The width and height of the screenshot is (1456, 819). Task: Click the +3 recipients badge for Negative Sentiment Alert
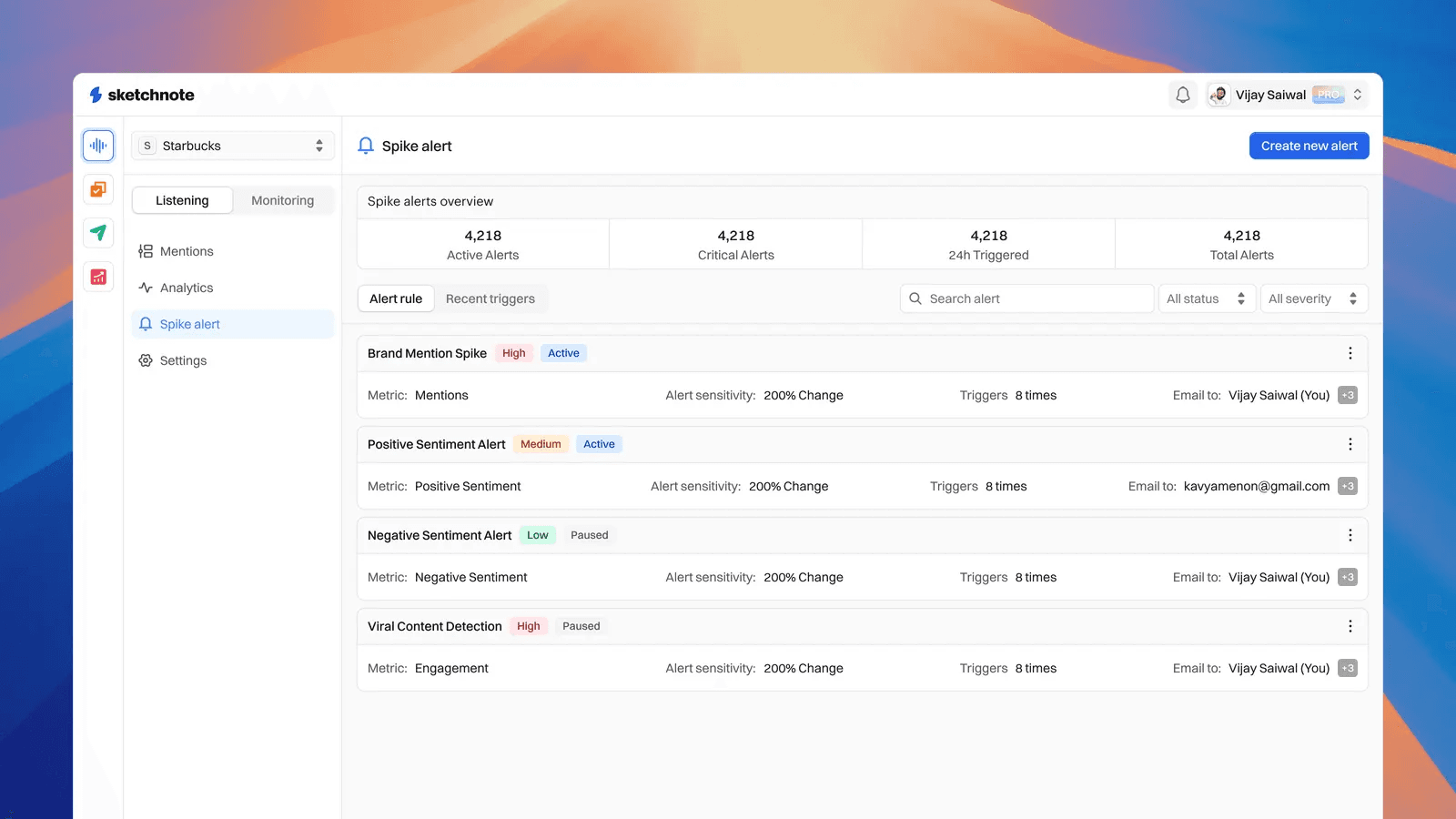1348,577
